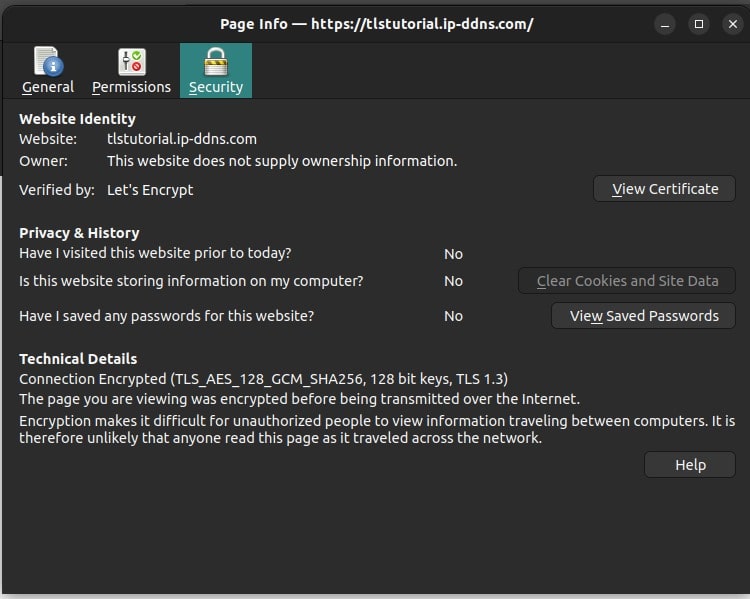Close the Page Info dialog
The width and height of the screenshot is (750, 599).
point(731,23)
